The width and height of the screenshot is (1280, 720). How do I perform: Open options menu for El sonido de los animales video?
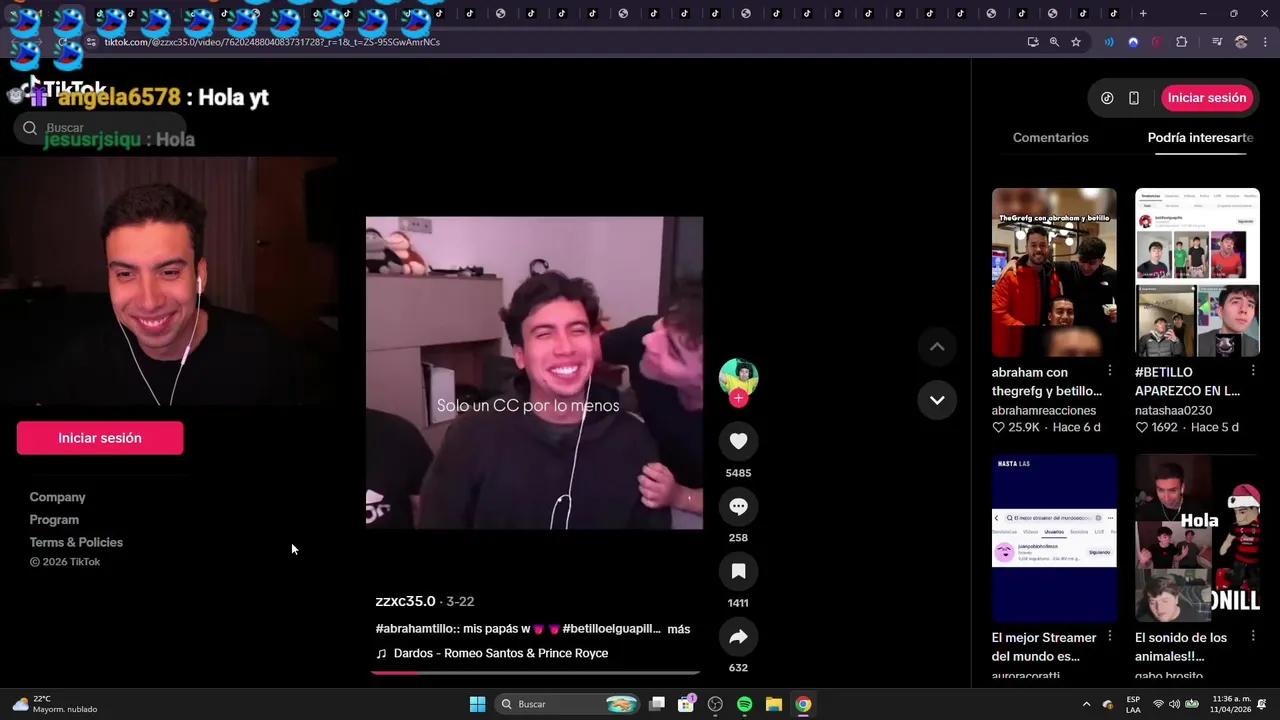point(1253,637)
